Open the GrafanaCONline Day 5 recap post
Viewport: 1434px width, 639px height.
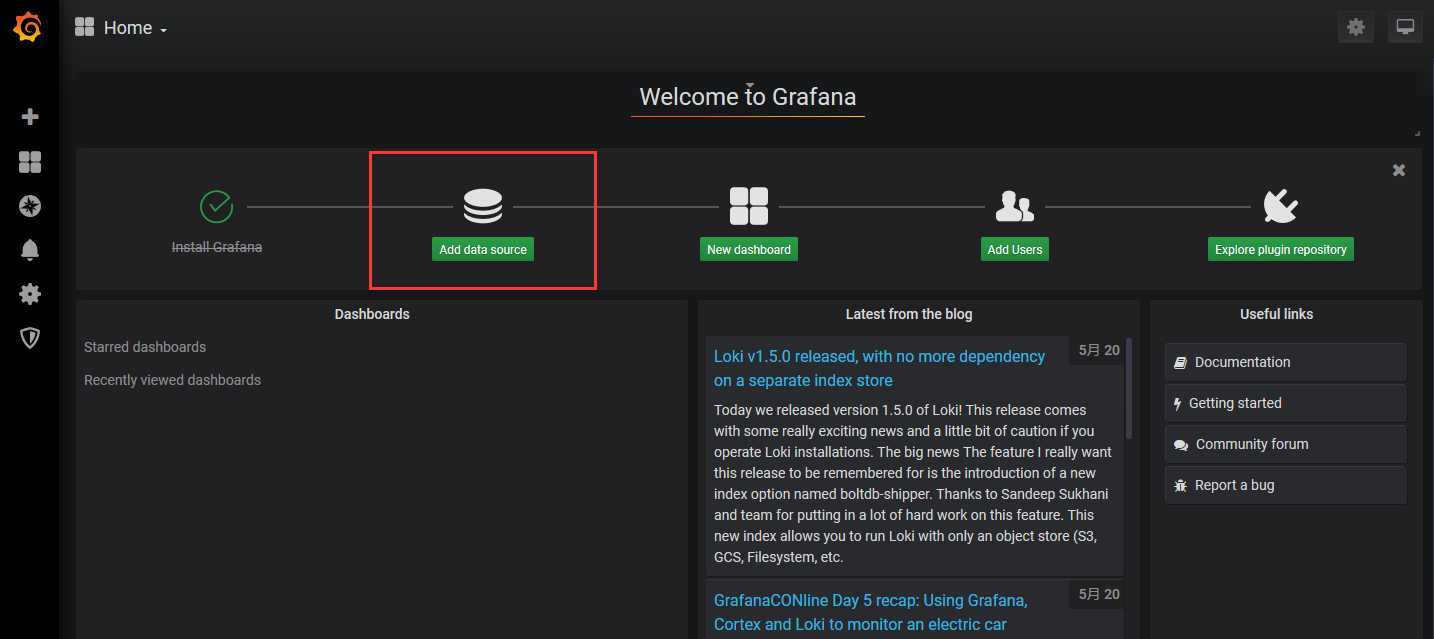click(x=870, y=612)
